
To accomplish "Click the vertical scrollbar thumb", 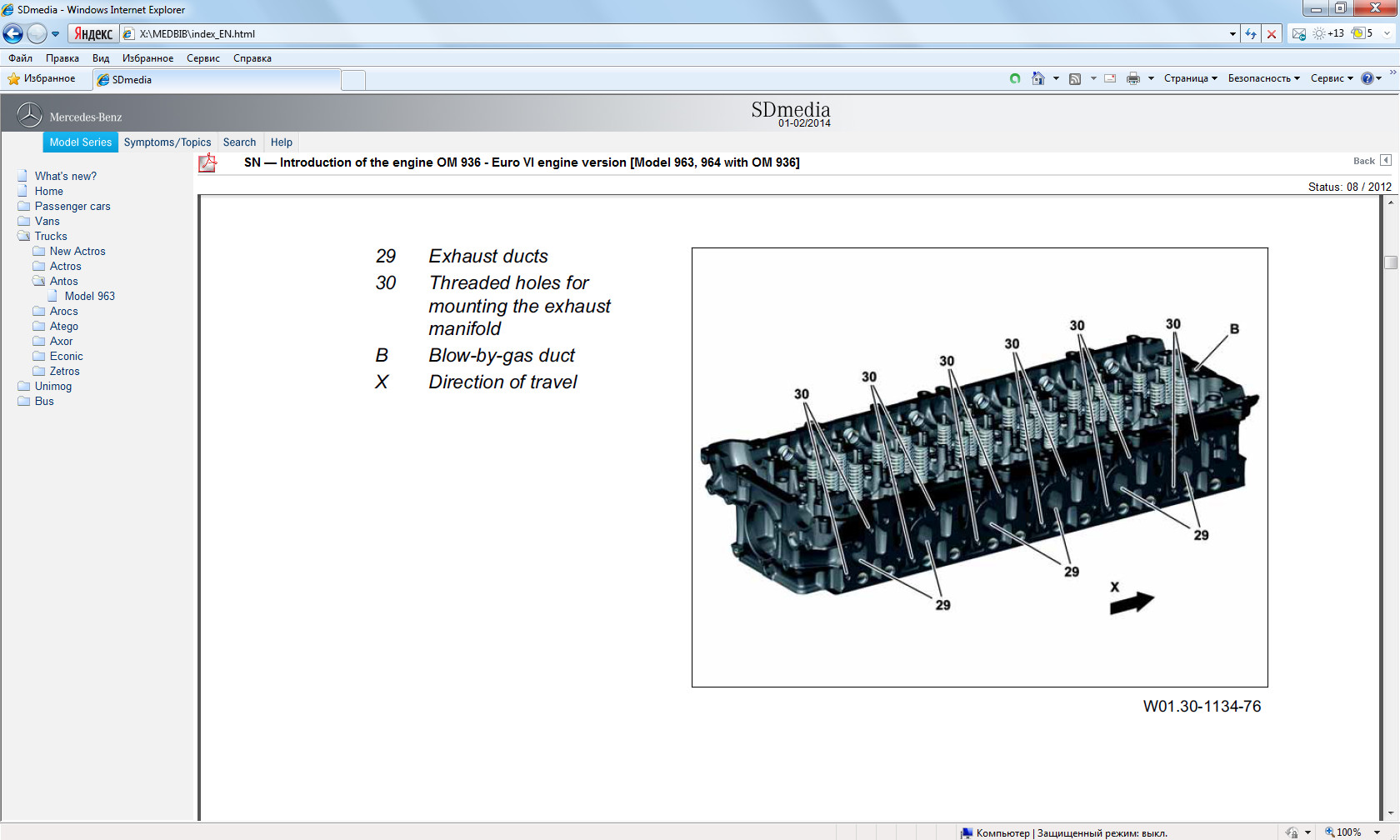I will tap(1390, 262).
